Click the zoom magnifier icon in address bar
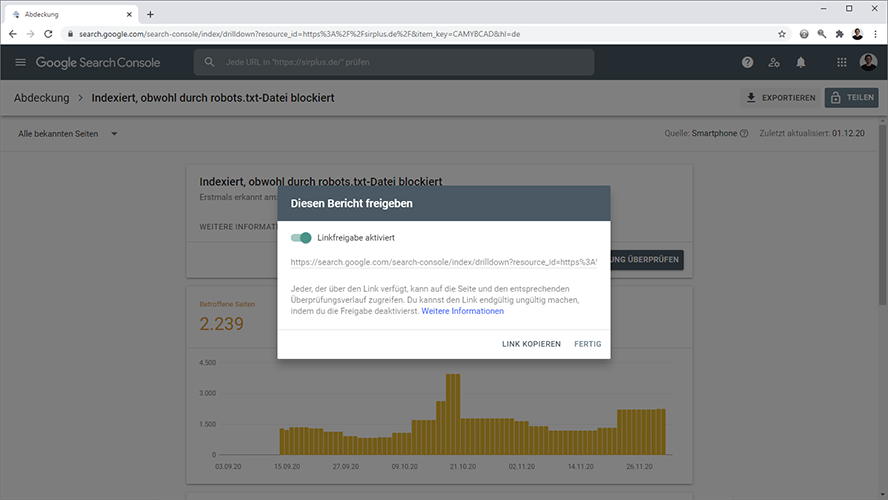 [x=822, y=34]
